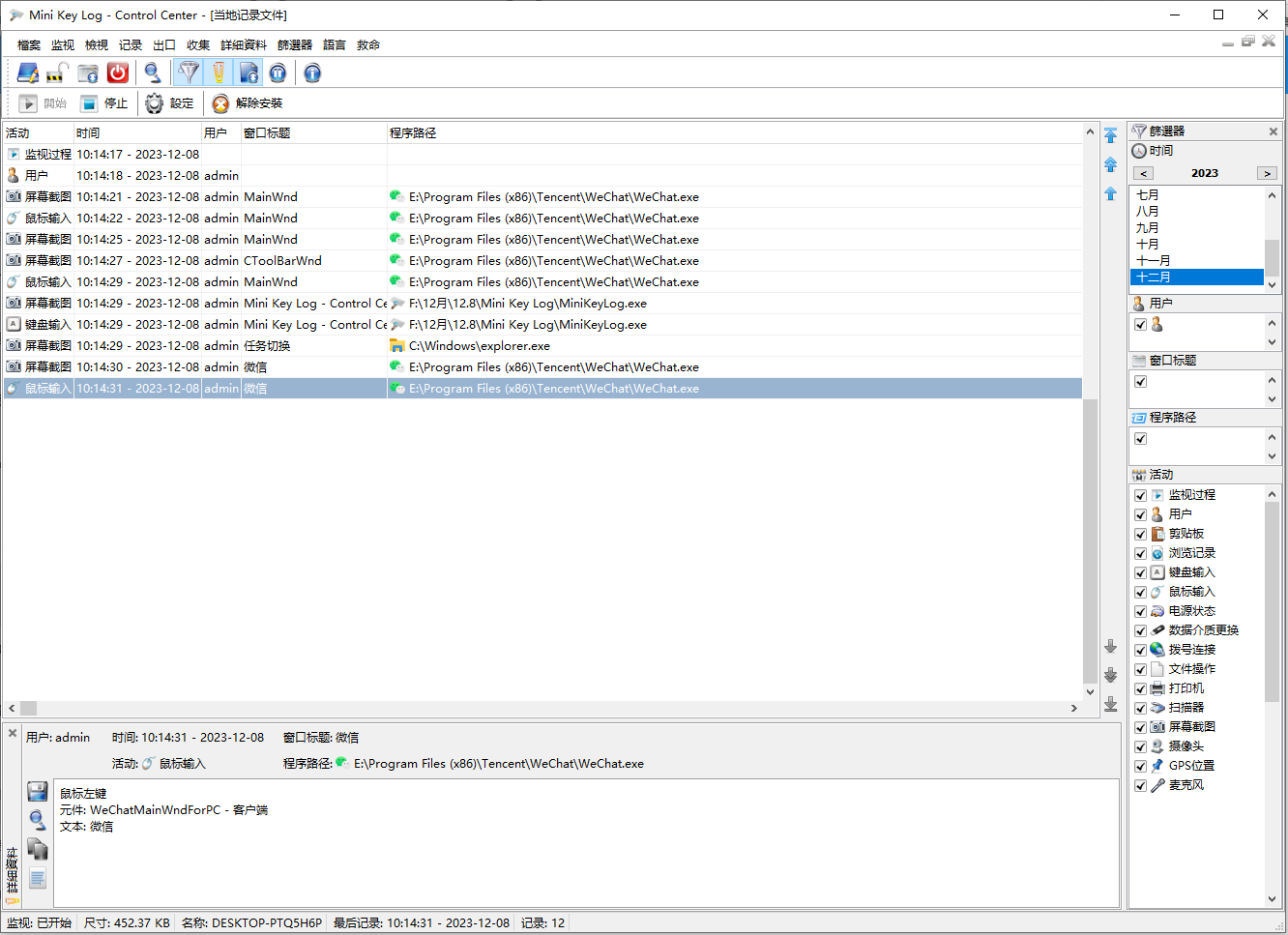Image resolution: width=1288 pixels, height=935 pixels.
Task: Toggle the funnel filter toolbar button
Action: click(189, 73)
